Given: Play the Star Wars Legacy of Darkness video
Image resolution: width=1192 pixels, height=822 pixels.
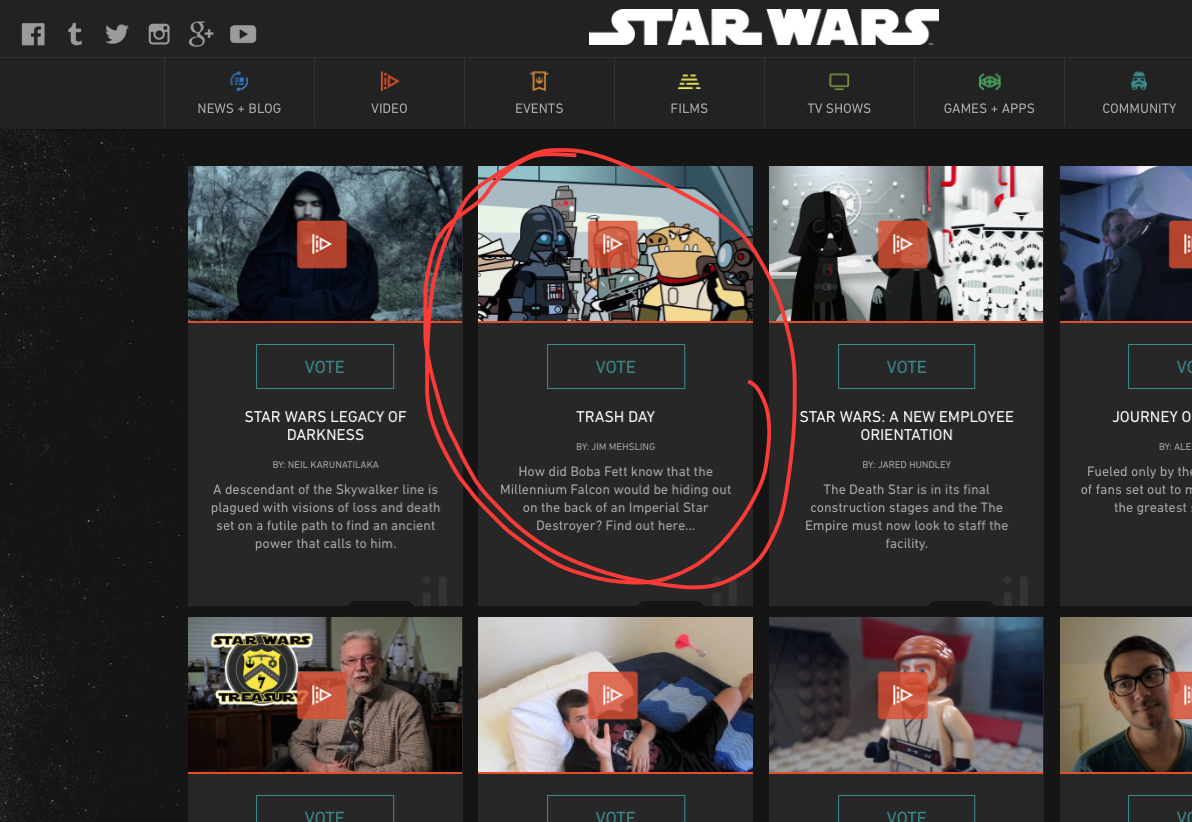Looking at the screenshot, I should coord(322,244).
